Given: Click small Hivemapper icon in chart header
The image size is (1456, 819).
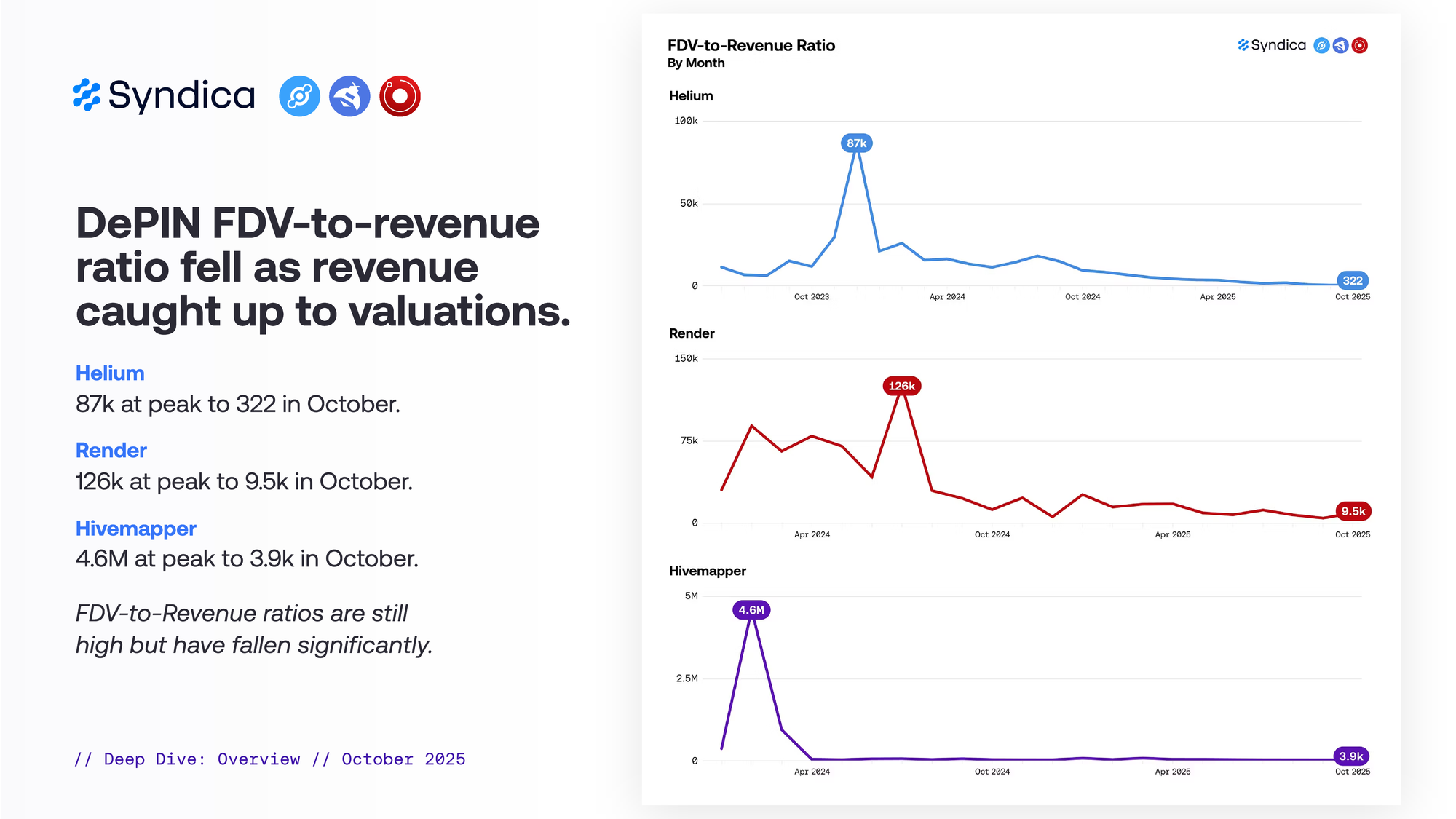Looking at the screenshot, I should [x=1340, y=45].
